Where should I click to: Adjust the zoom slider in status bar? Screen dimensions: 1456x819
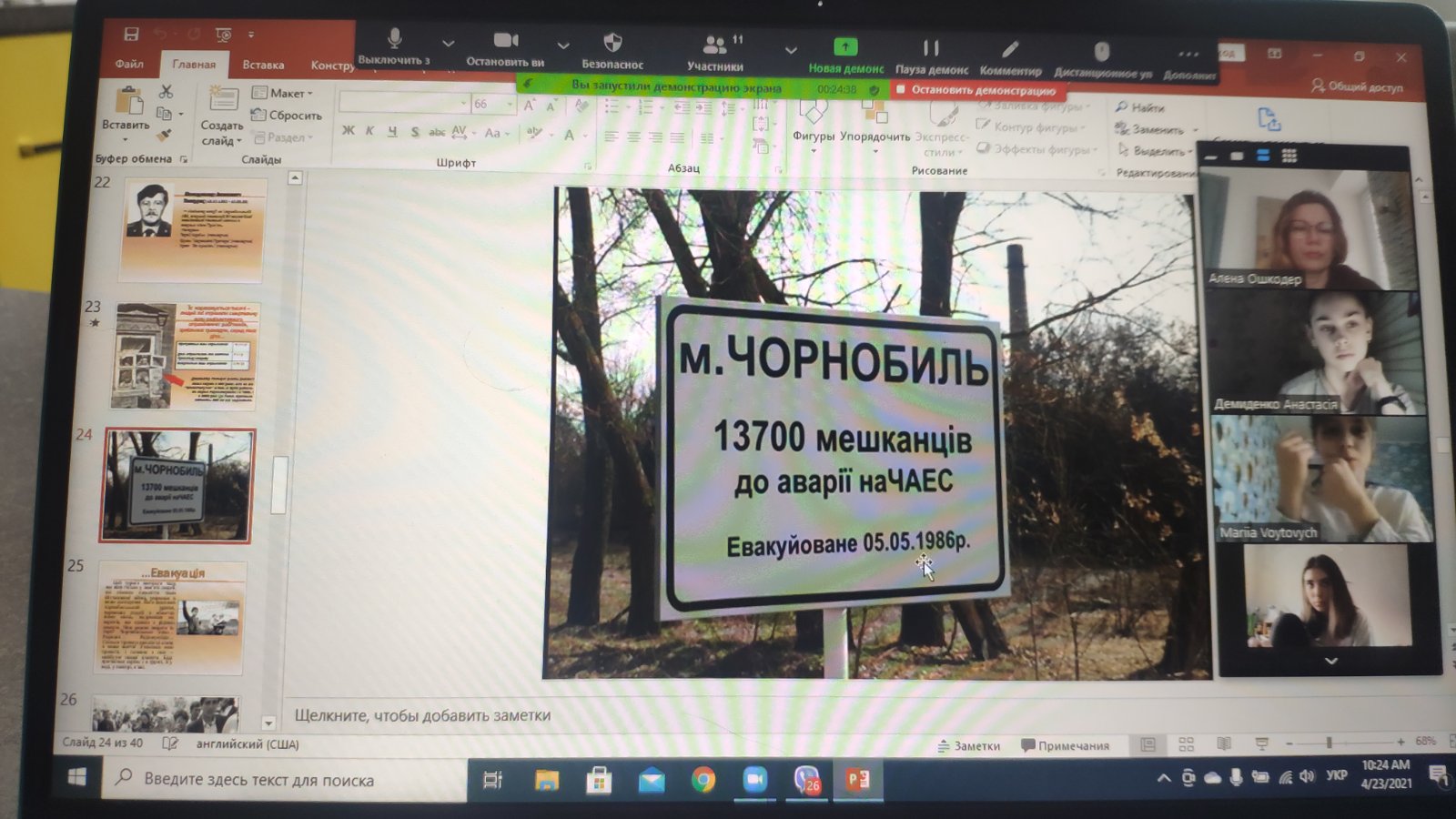coord(1330,743)
